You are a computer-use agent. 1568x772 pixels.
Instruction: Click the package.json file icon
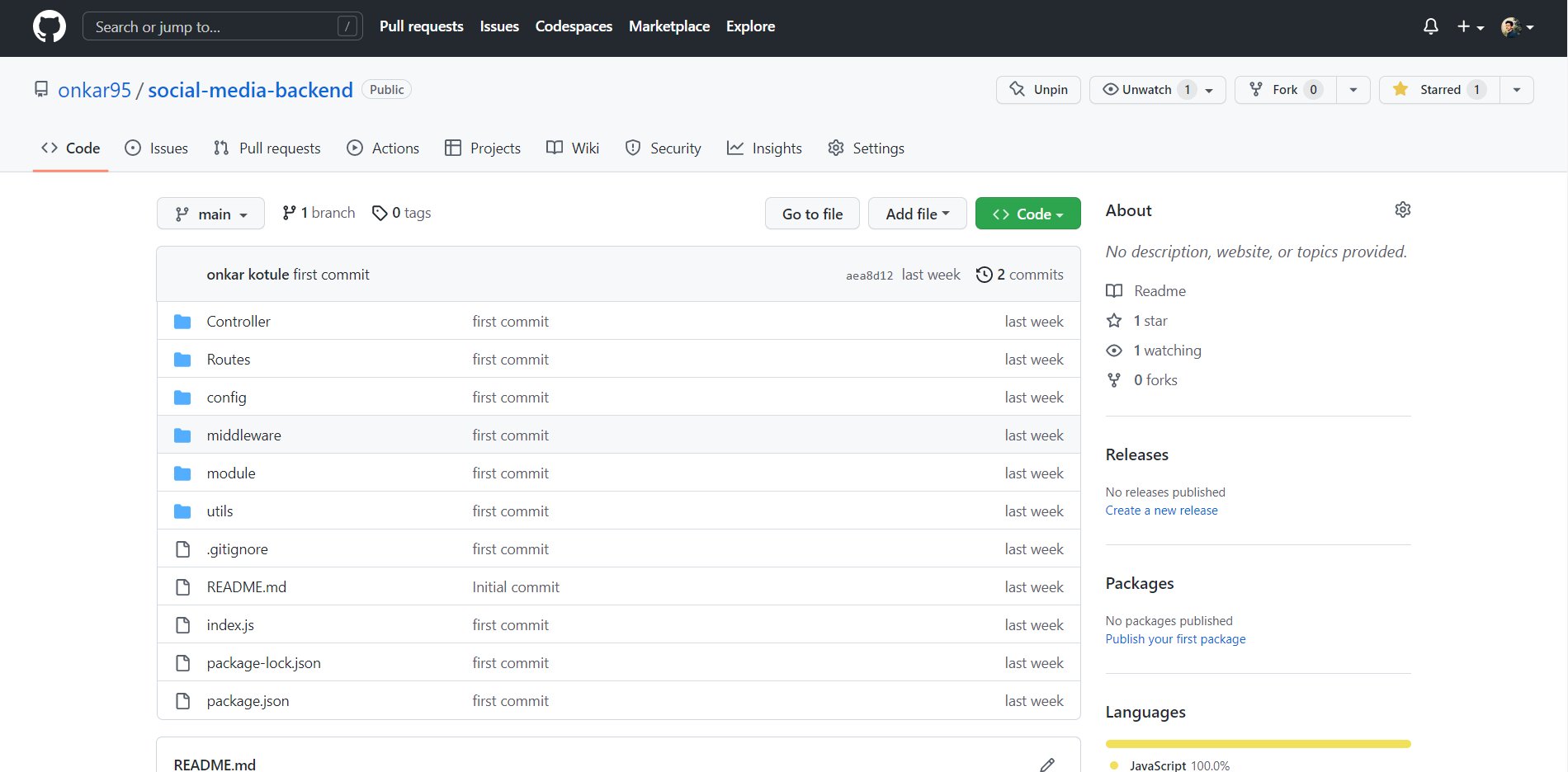pyautogui.click(x=182, y=701)
